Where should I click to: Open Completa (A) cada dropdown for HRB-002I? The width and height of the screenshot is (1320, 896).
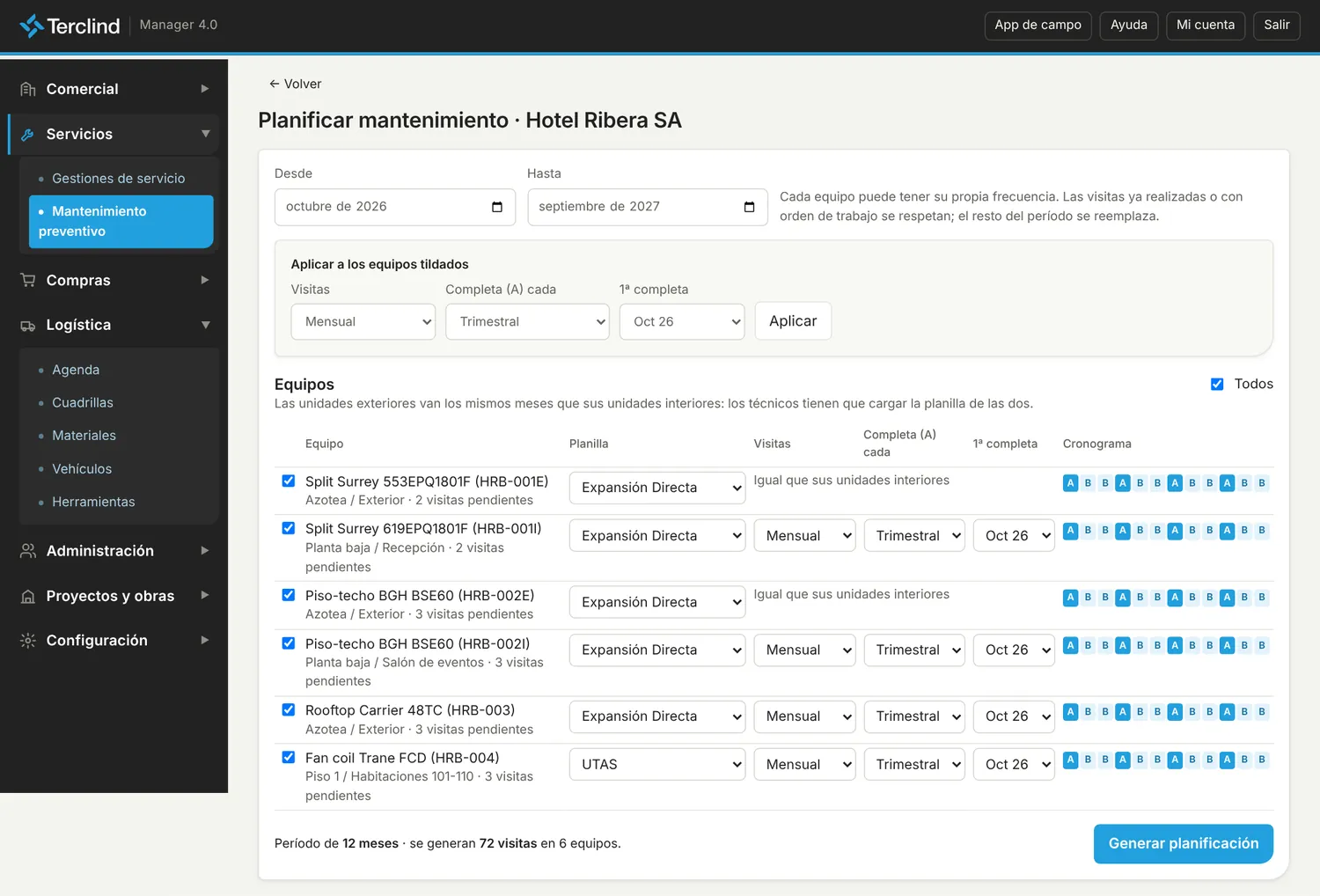[914, 650]
